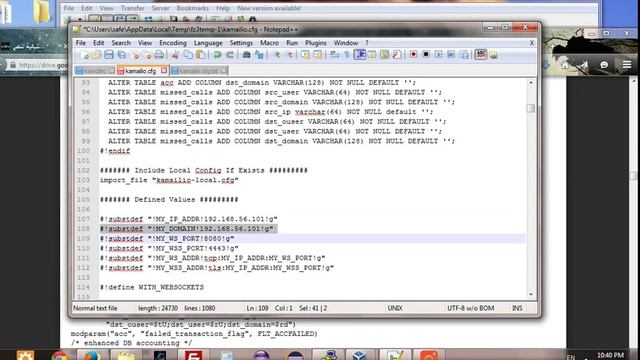Viewport: 640px width, 360px height.
Task: Open the File menu in Notepad++
Action: (81, 43)
